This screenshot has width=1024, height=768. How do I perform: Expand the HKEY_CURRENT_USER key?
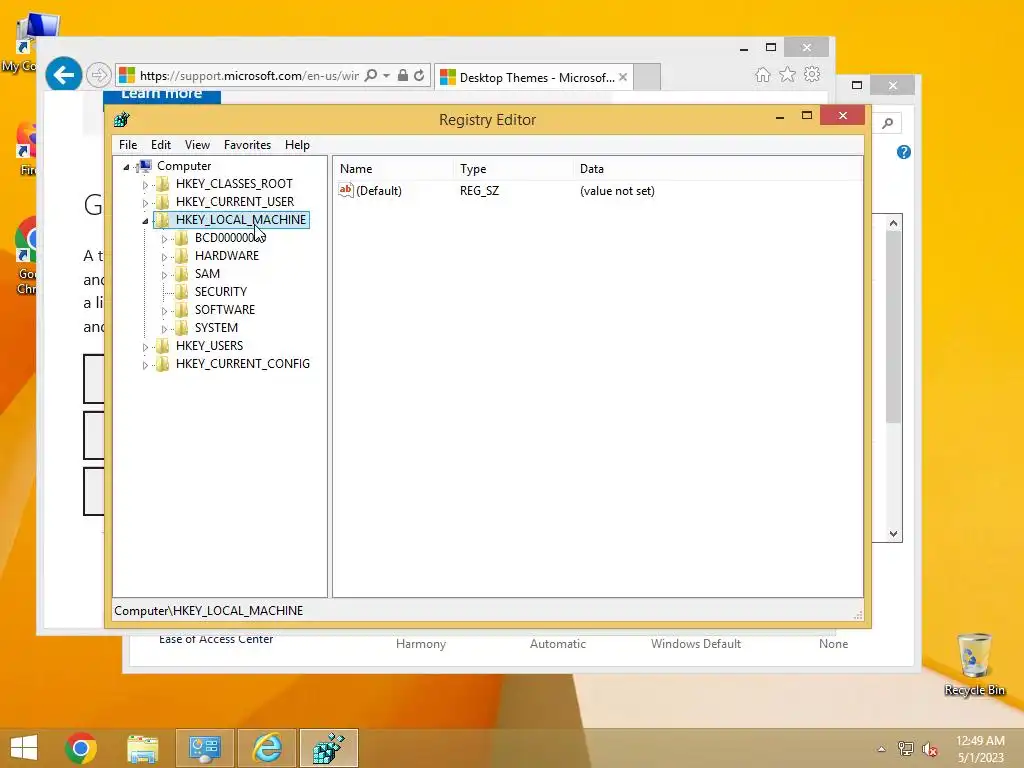click(x=145, y=203)
